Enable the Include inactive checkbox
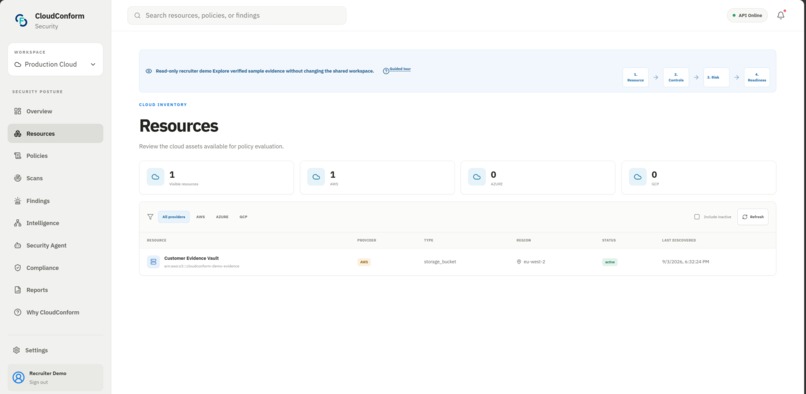806x394 pixels. tap(697, 217)
